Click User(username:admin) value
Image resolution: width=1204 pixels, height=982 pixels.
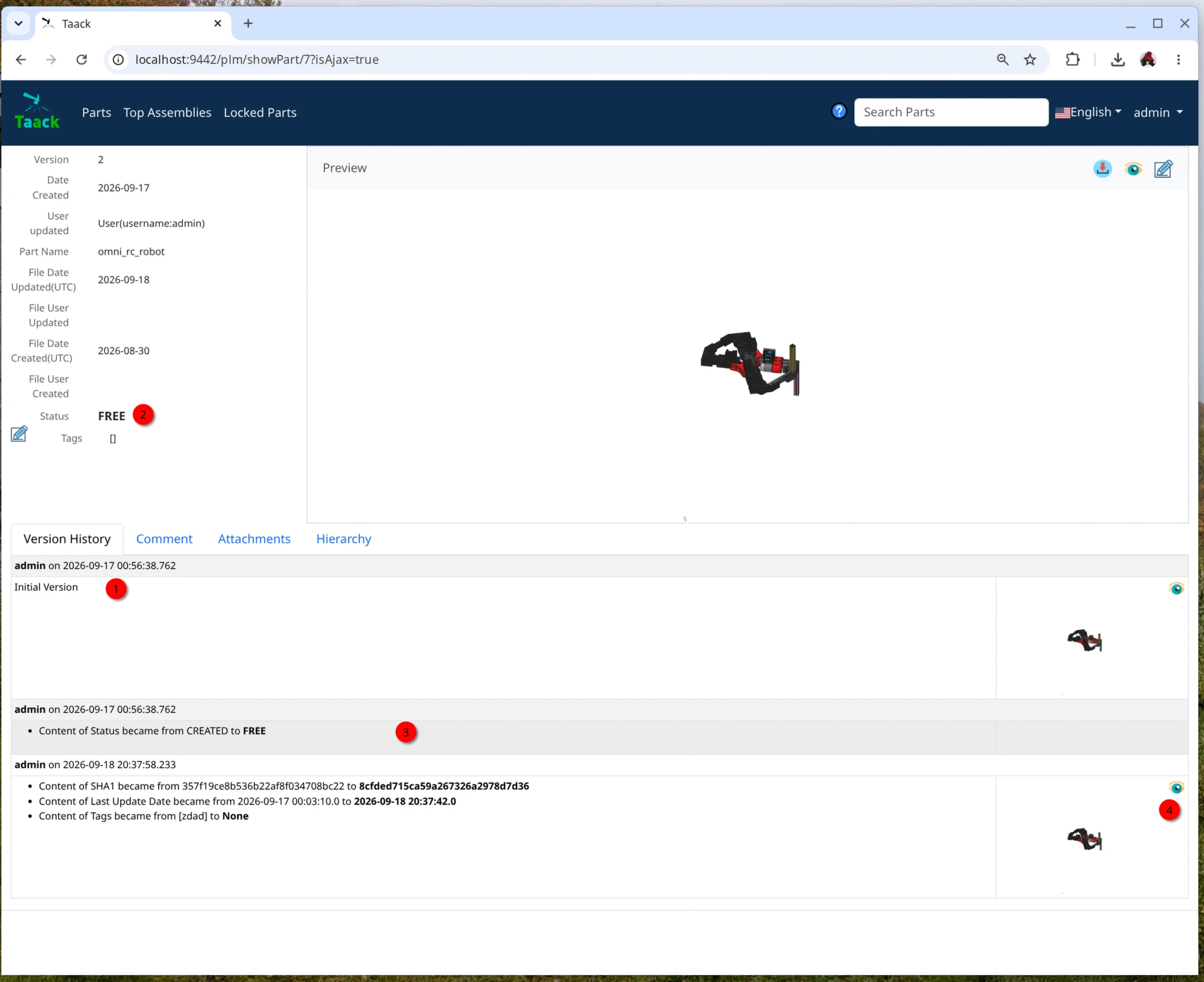click(151, 223)
